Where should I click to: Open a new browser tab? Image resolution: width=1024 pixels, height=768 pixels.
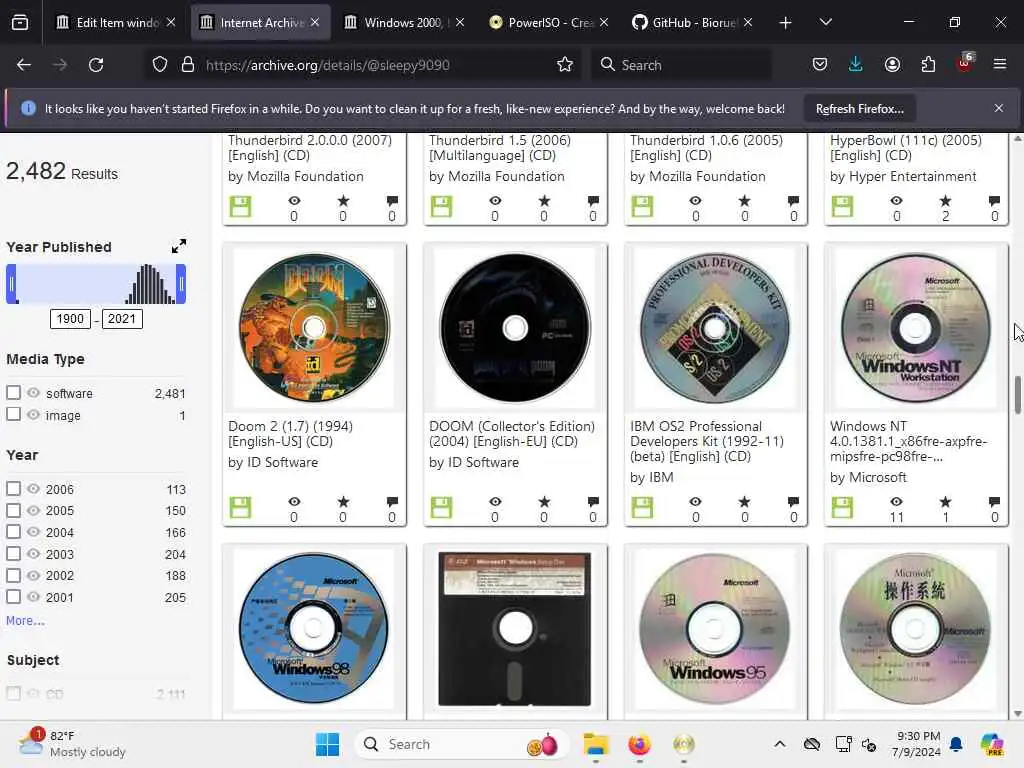click(x=785, y=23)
